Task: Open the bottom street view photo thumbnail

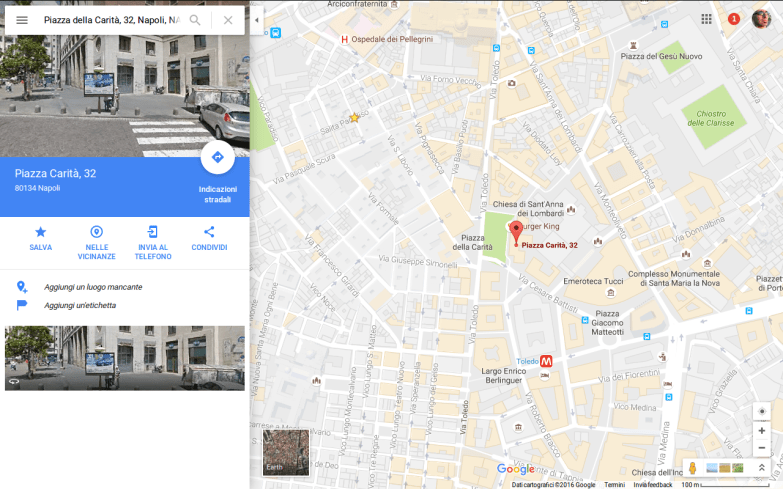Action: tap(125, 357)
